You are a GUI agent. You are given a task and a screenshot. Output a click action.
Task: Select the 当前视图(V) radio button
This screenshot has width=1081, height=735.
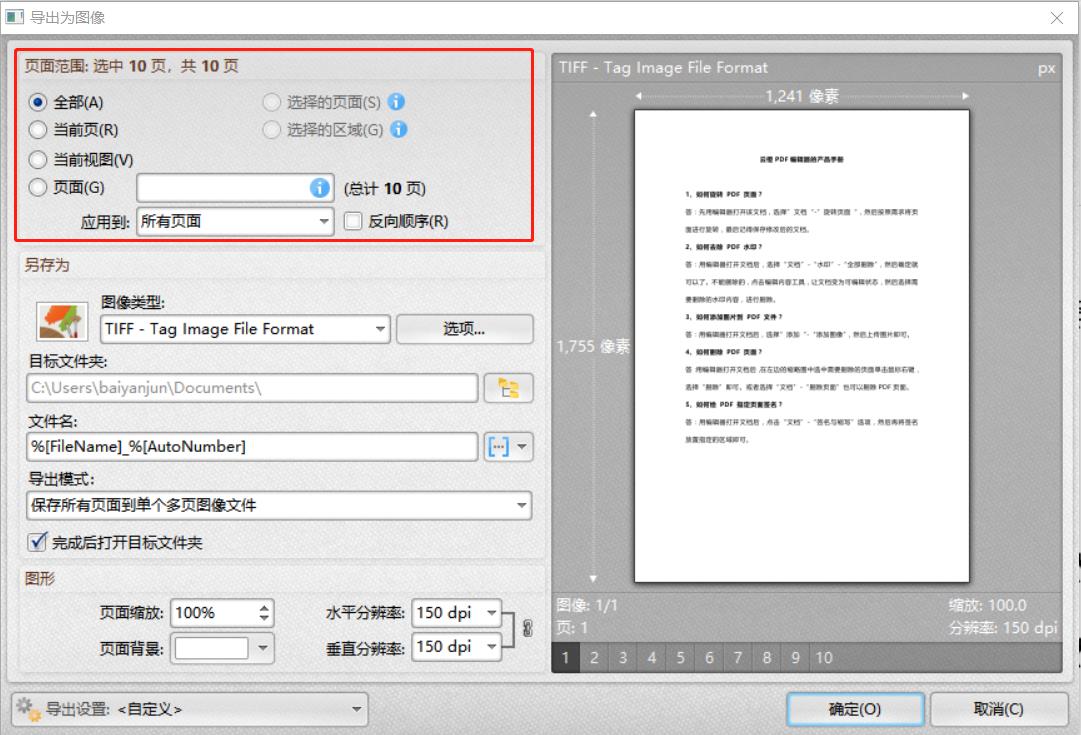pos(38,159)
